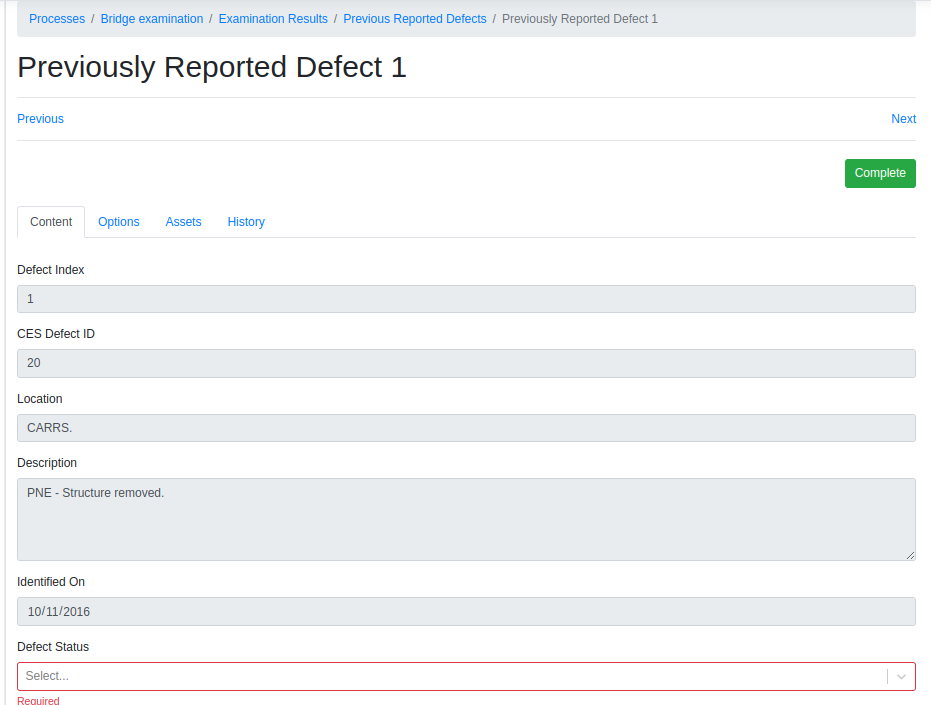The width and height of the screenshot is (931, 705).
Task: View the History tab
Action: 246,222
